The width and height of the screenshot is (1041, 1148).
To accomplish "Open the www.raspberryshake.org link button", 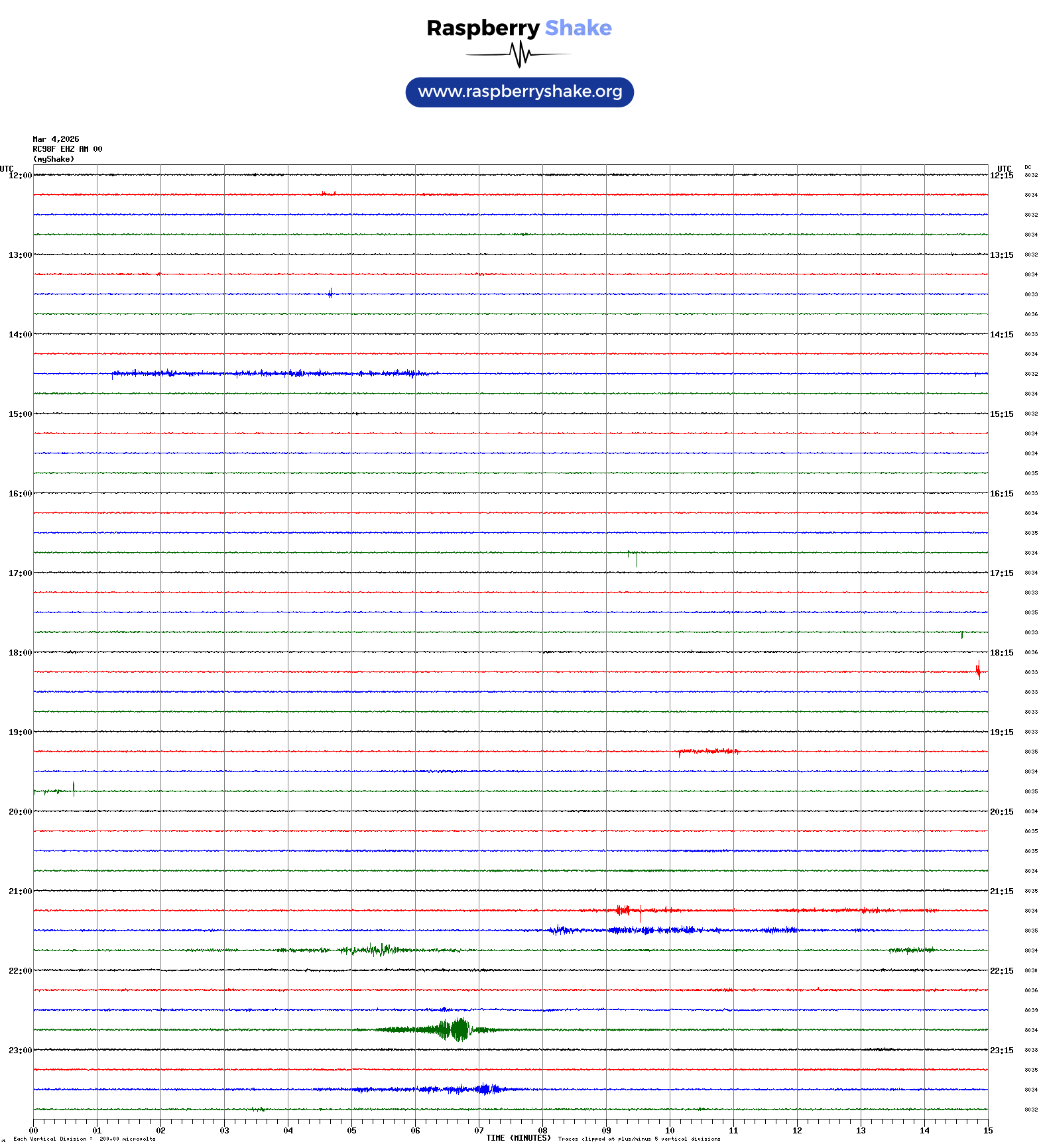I will 519,92.
